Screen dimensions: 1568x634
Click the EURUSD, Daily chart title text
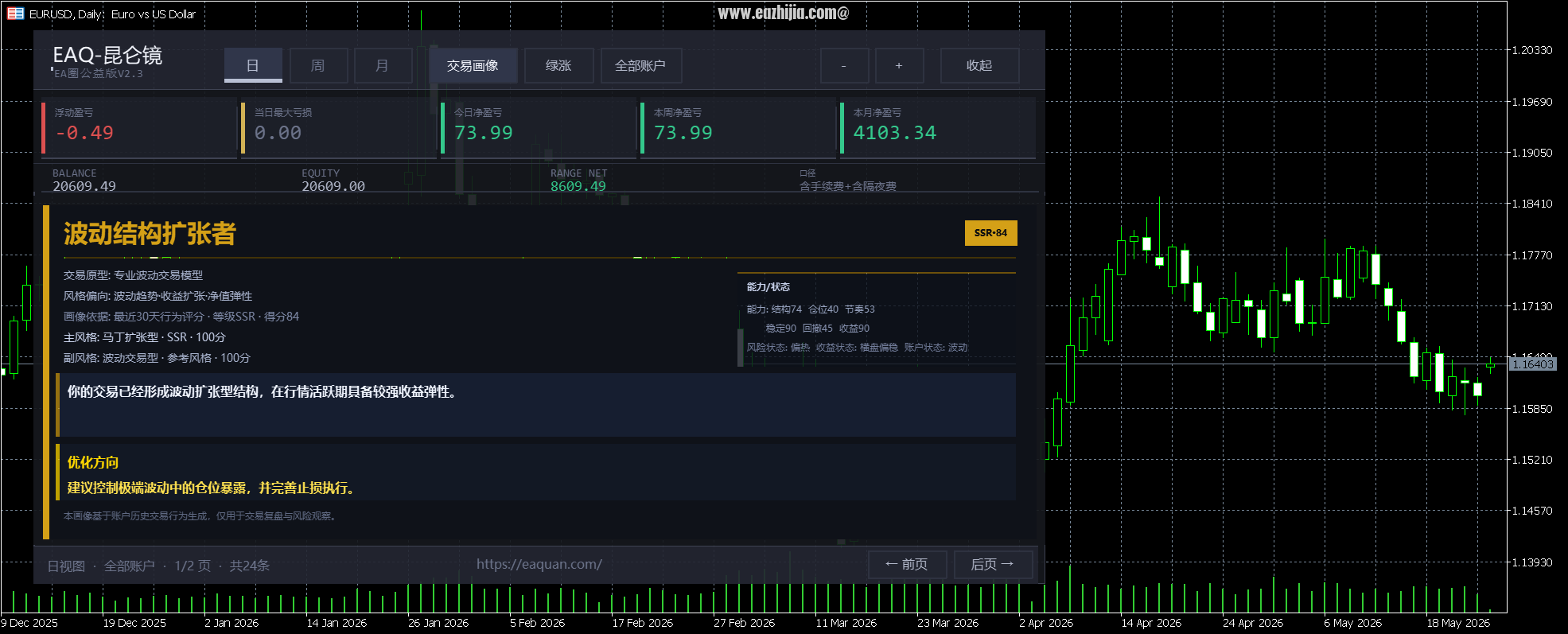(112, 14)
